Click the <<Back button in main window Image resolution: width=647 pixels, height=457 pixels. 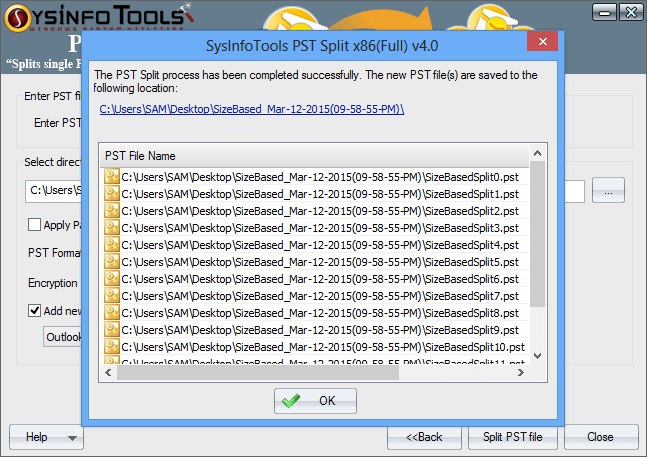pyautogui.click(x=424, y=437)
